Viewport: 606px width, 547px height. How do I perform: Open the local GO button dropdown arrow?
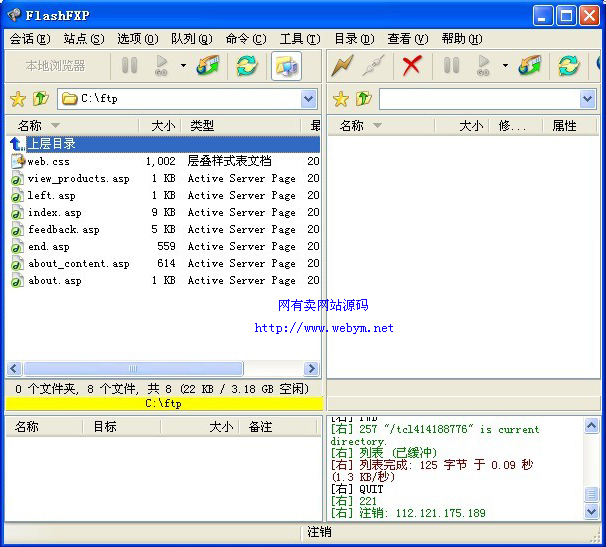pos(183,65)
